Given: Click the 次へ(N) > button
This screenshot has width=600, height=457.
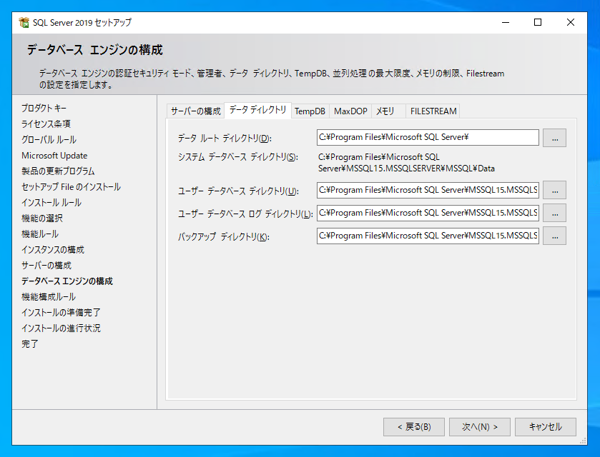Looking at the screenshot, I should [479, 427].
